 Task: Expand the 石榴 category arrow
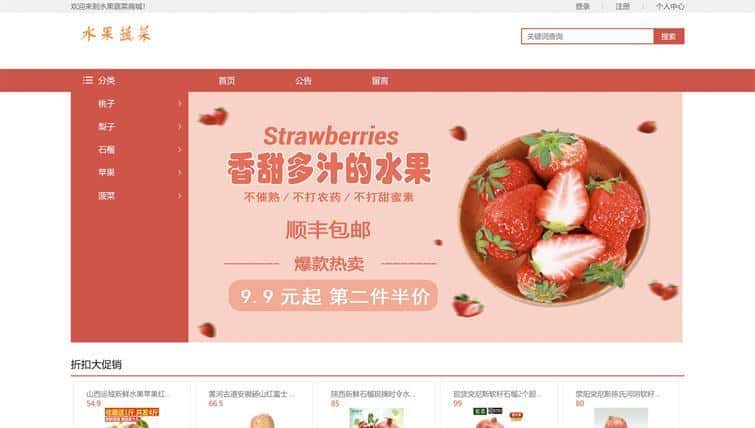[180, 150]
